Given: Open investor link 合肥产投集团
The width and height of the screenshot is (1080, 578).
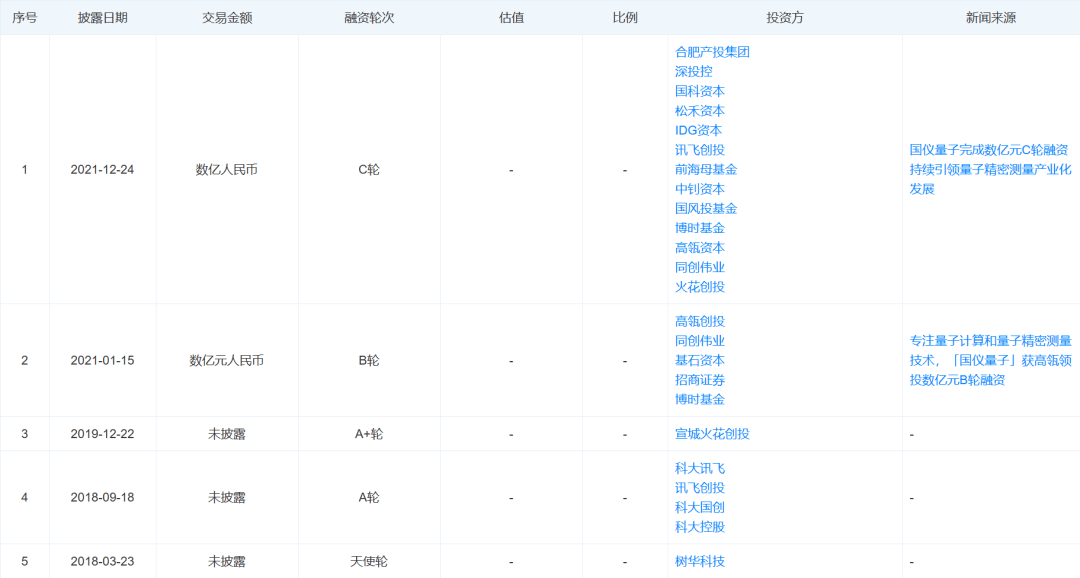Looking at the screenshot, I should click(712, 52).
